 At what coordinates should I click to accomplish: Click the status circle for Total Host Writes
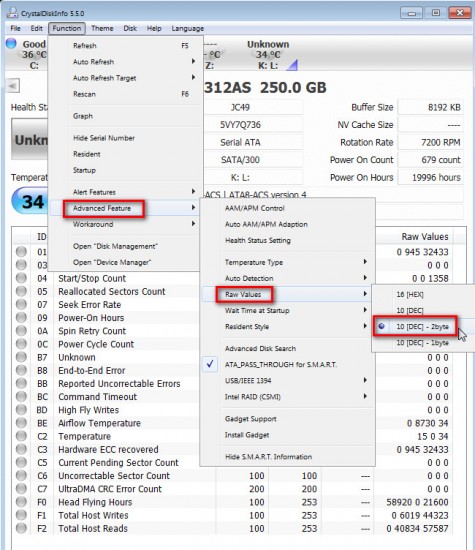(x=21, y=515)
